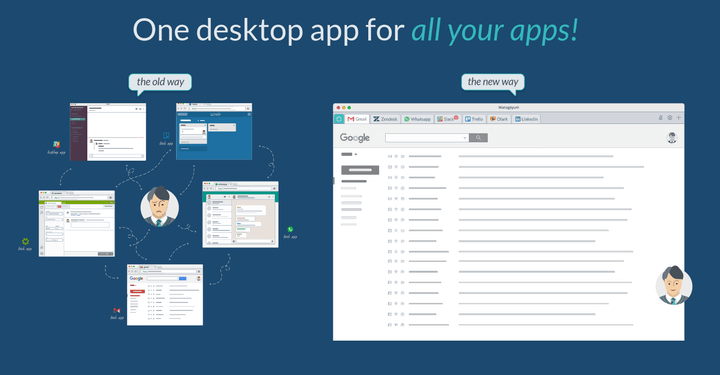Switch to the Zendesk tab
Viewport: 720px width, 375px height.
[385, 119]
